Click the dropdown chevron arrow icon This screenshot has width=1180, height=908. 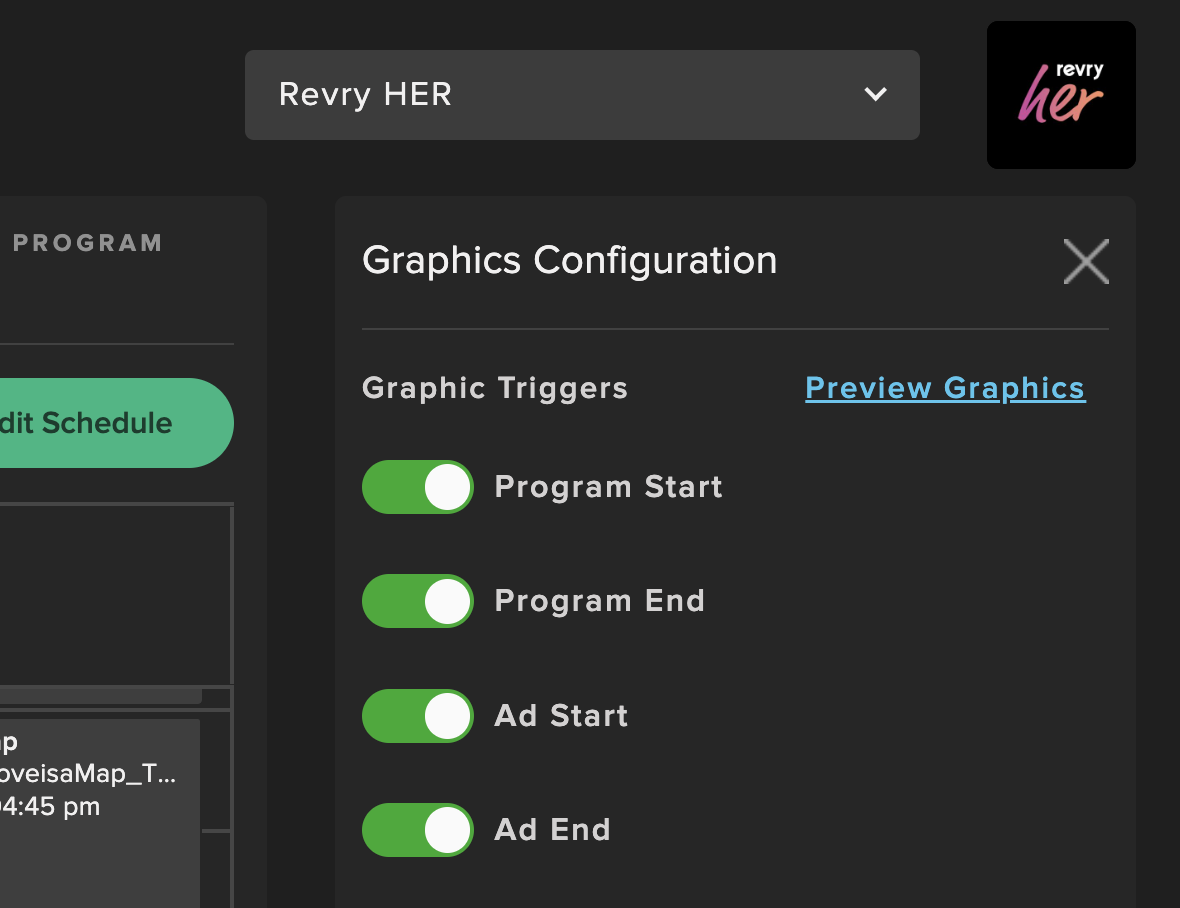(875, 95)
